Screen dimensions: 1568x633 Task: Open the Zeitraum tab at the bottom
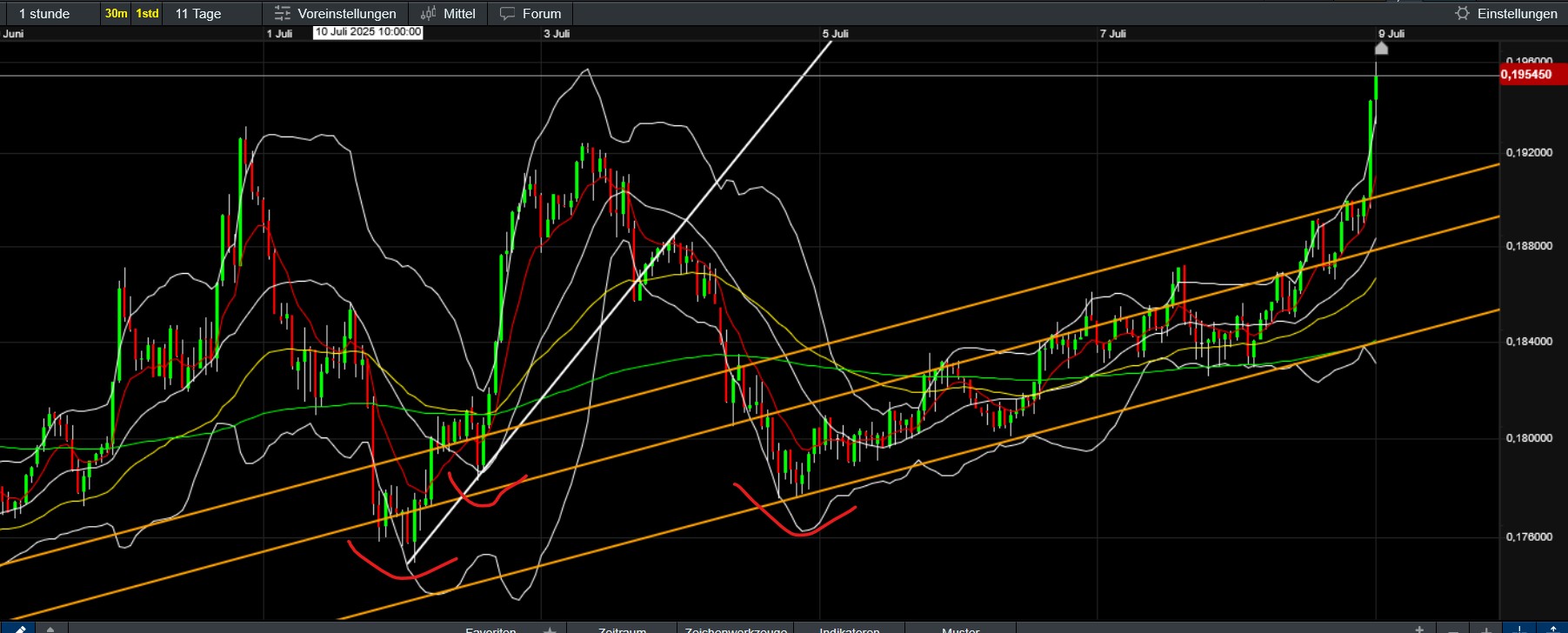coord(623,630)
